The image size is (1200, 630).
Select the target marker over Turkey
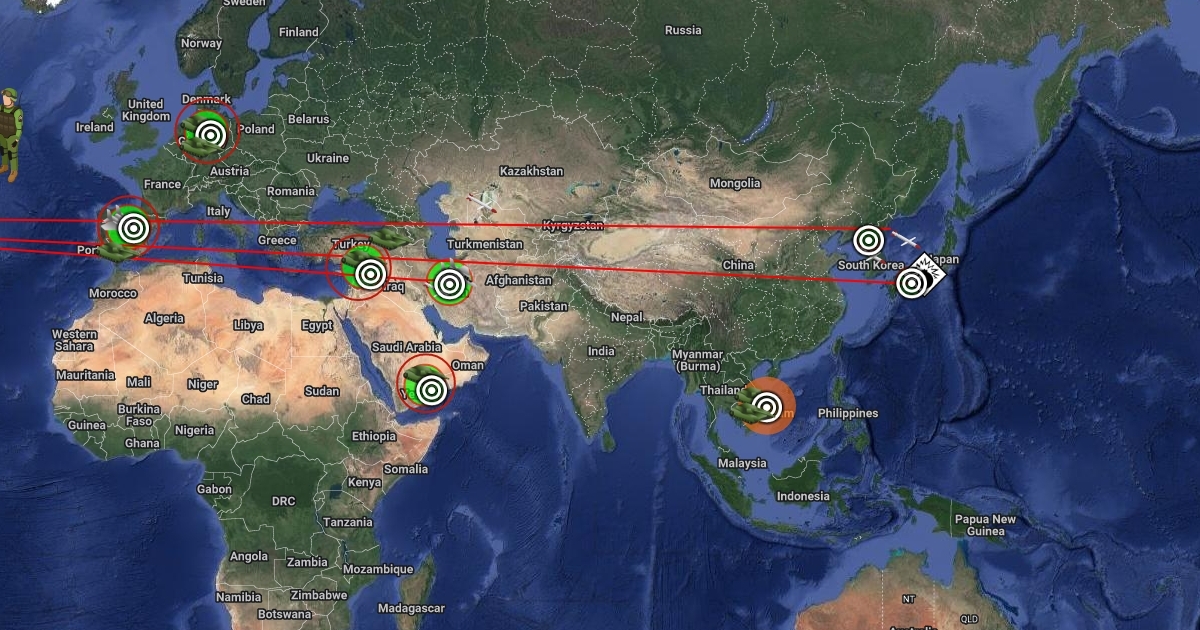(371, 273)
